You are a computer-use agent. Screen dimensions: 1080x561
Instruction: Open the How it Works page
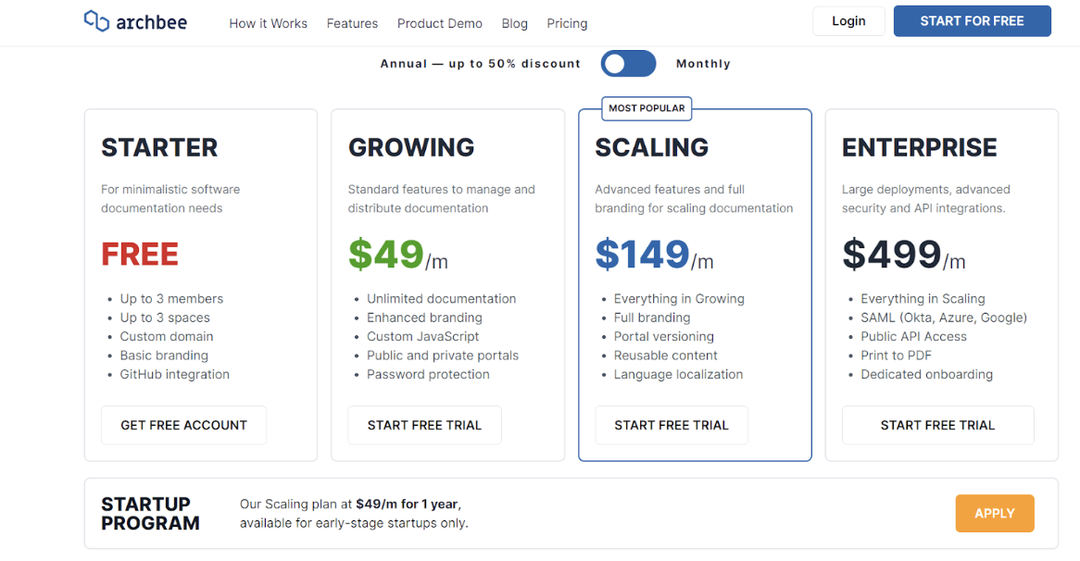268,23
